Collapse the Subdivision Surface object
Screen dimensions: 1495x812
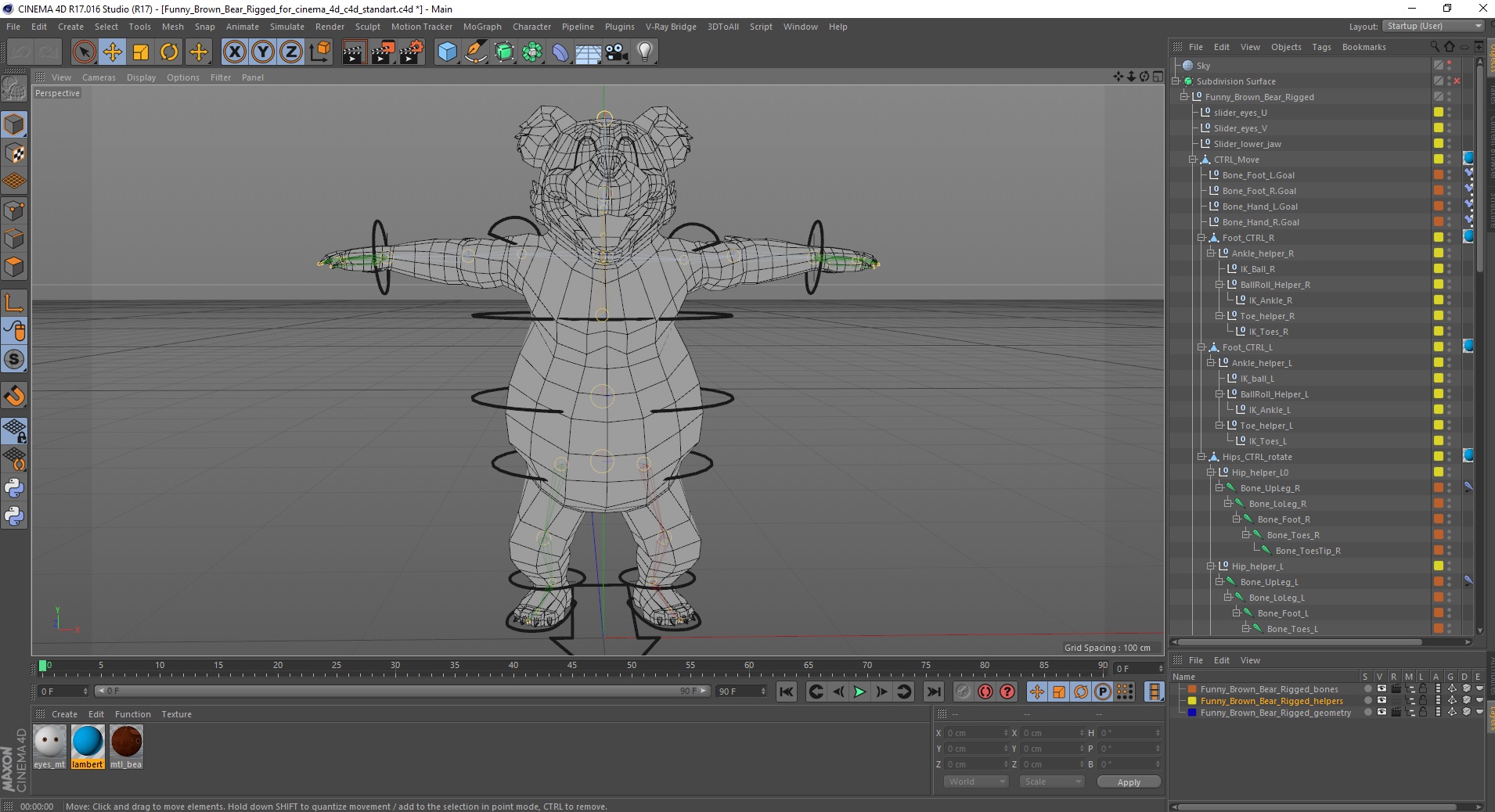coord(1176,81)
